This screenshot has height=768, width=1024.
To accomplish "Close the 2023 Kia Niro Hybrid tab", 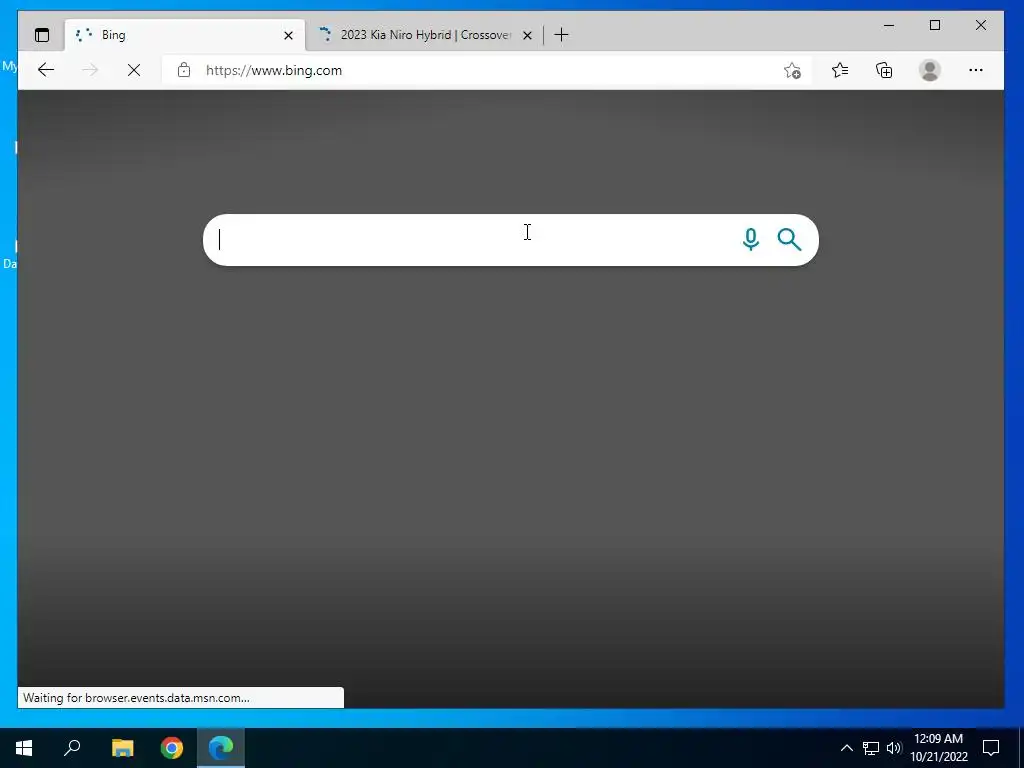I will tap(527, 35).
